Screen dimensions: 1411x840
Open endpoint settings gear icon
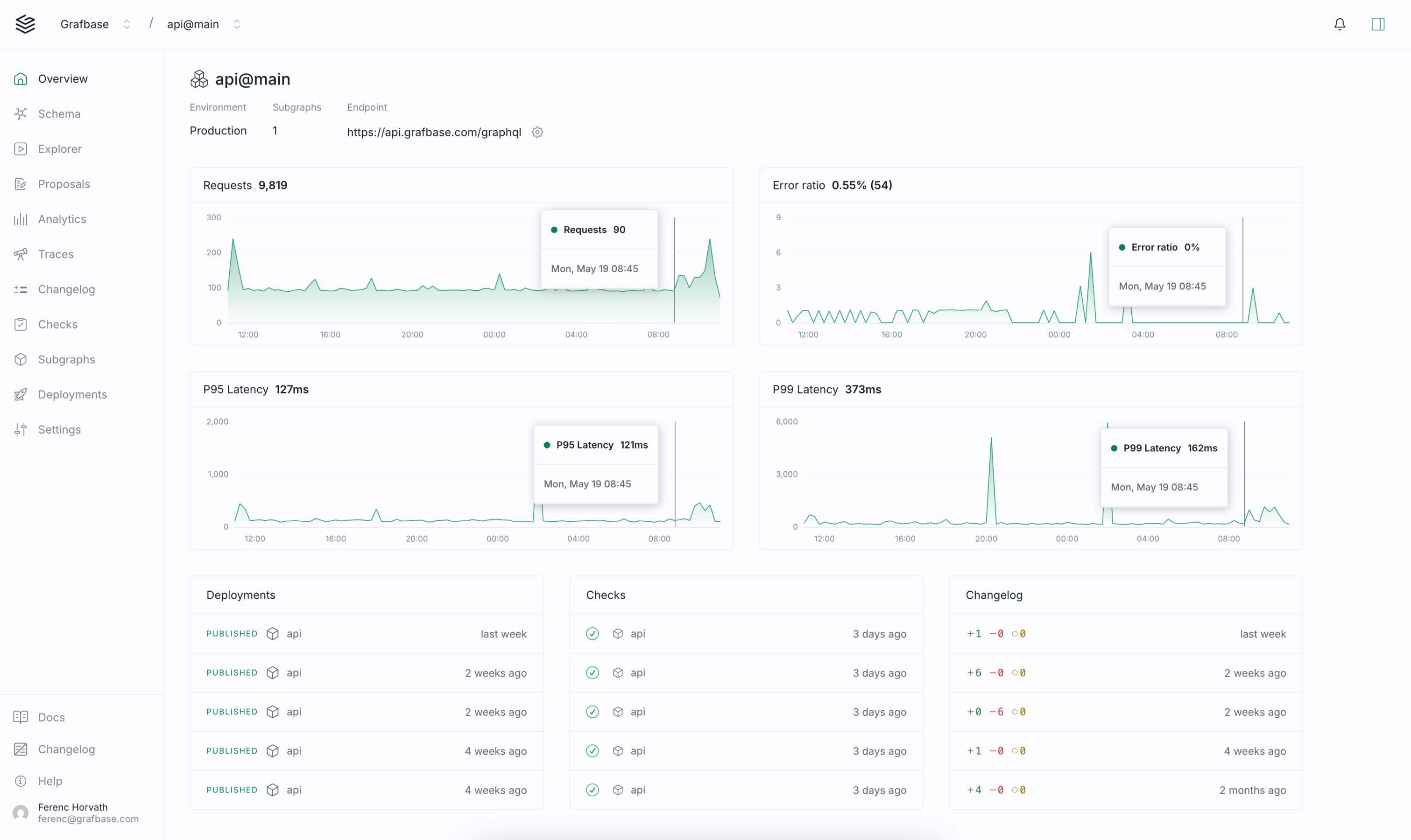click(537, 132)
